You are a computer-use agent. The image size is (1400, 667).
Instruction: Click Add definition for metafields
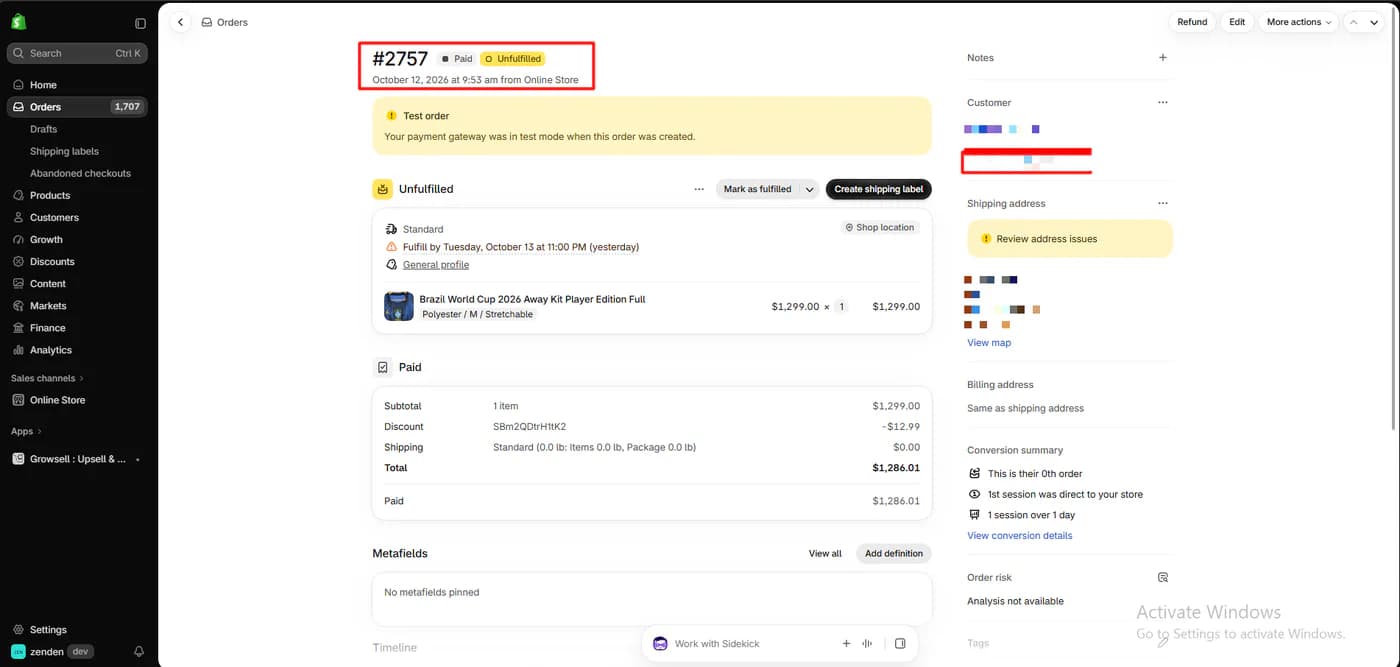click(x=894, y=553)
